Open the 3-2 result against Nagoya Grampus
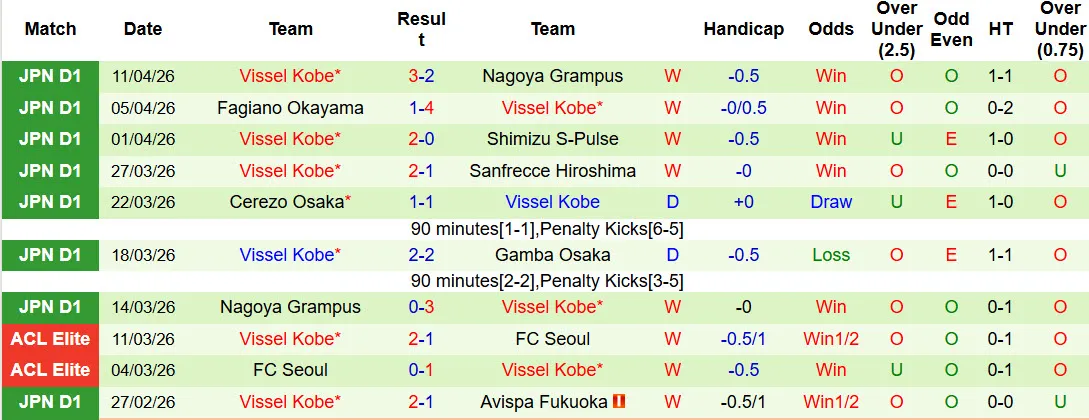This screenshot has width=1089, height=420. [x=421, y=76]
